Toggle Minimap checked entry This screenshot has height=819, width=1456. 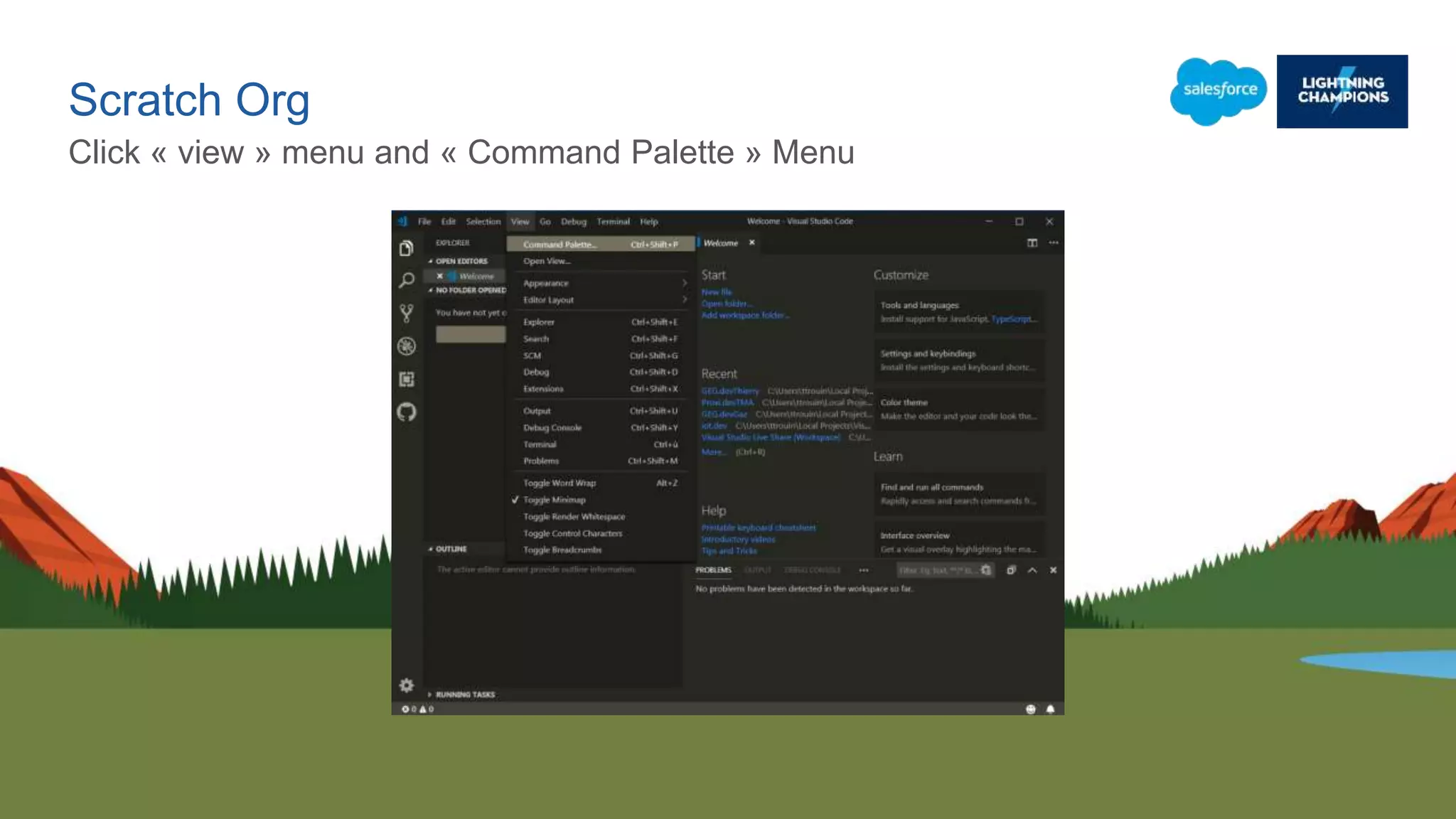click(x=601, y=500)
